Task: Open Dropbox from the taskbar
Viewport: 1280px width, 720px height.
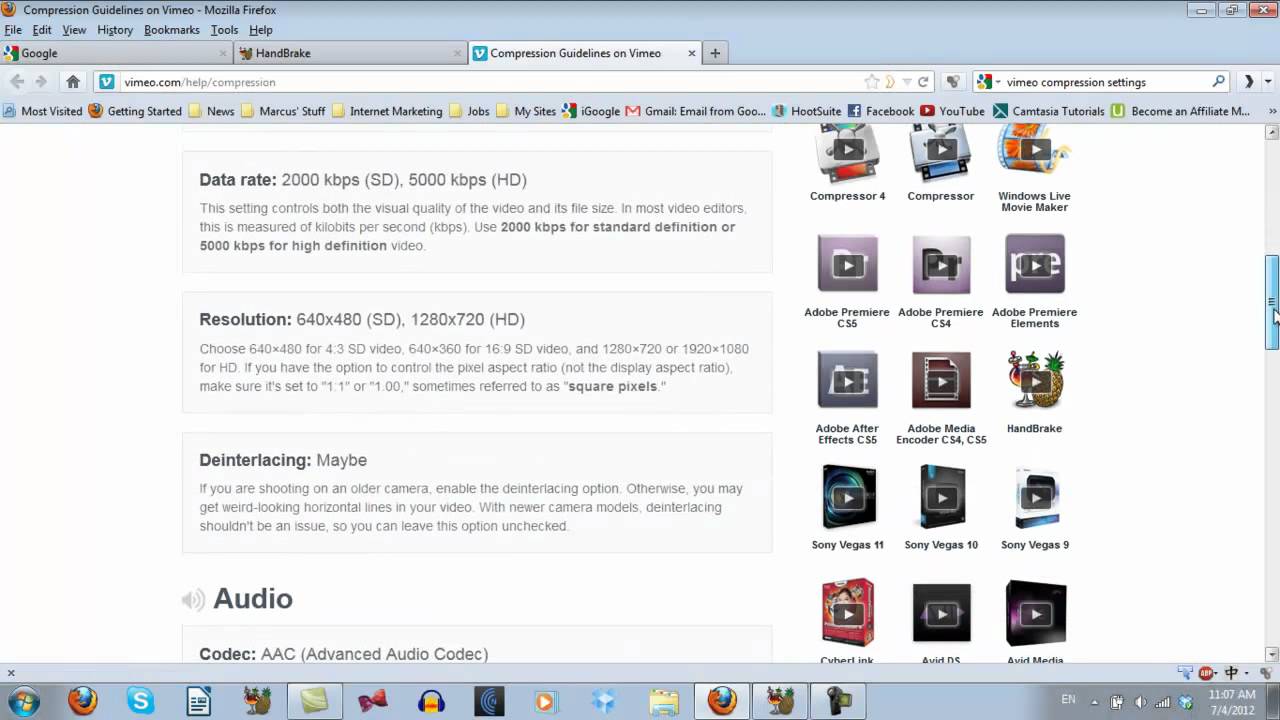Action: (604, 701)
